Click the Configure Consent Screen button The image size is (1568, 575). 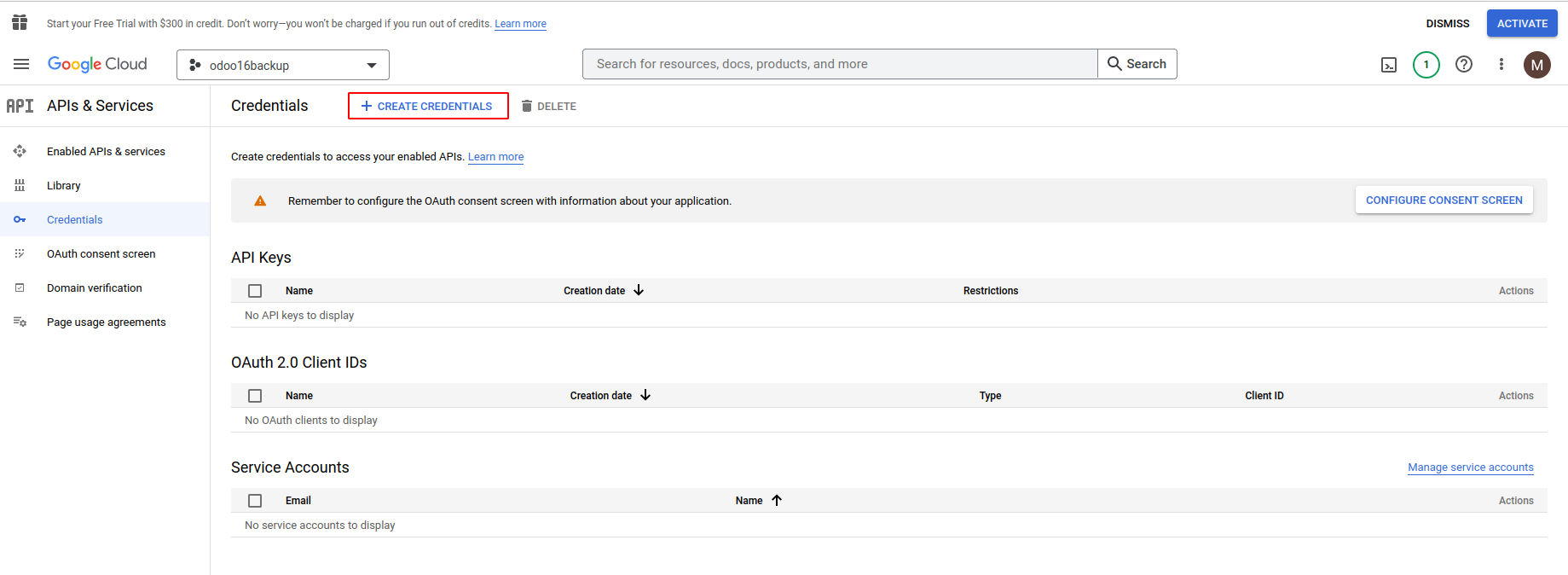1444,200
